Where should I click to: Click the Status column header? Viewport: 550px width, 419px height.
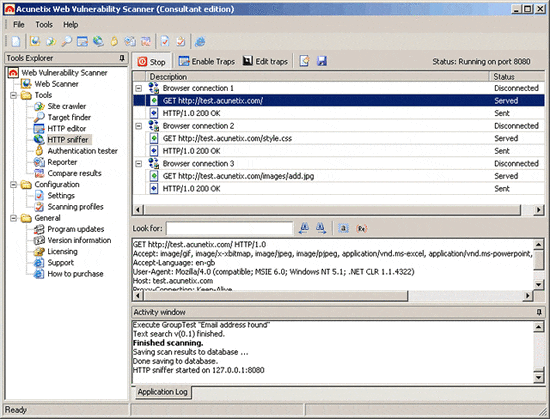(517, 76)
